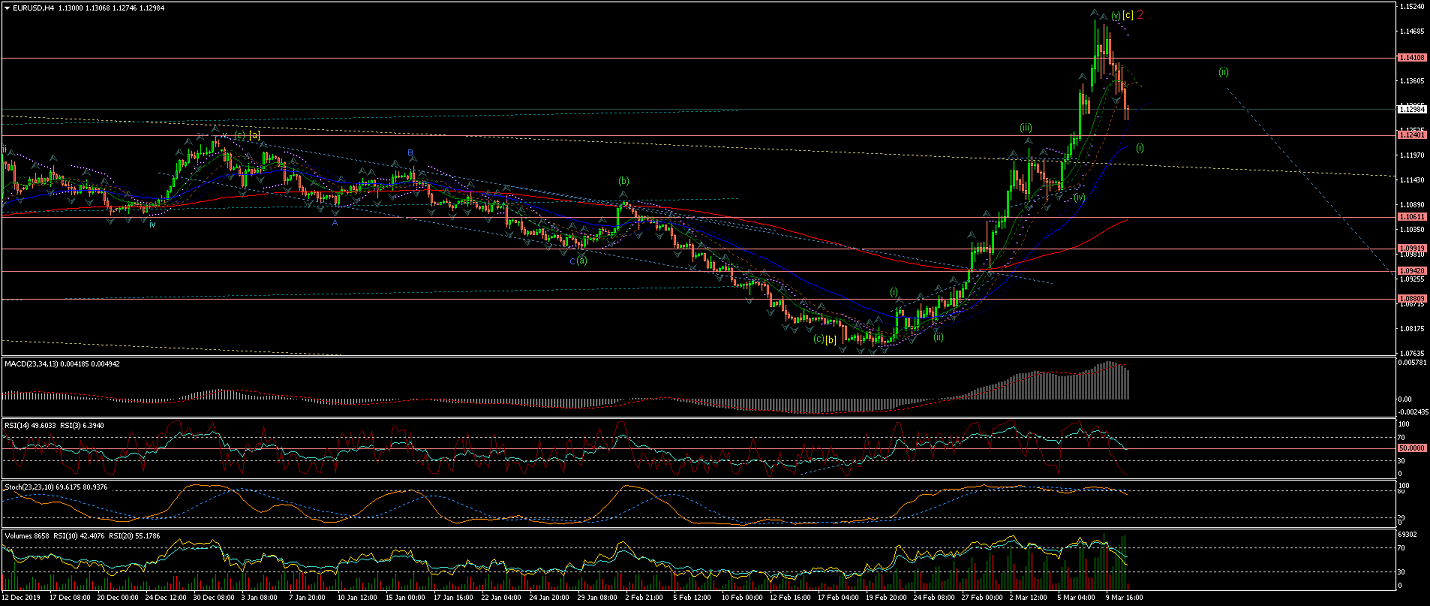
Task: Select the RSI(14) indicator panel label
Action: point(22,424)
